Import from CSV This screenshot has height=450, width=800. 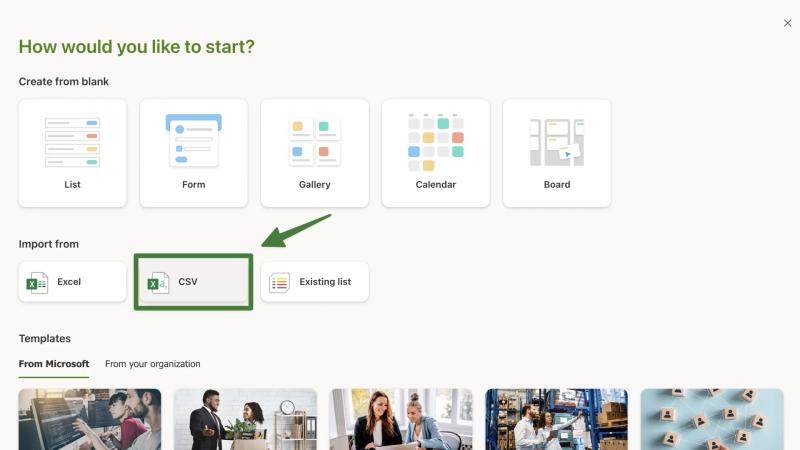click(x=193, y=282)
